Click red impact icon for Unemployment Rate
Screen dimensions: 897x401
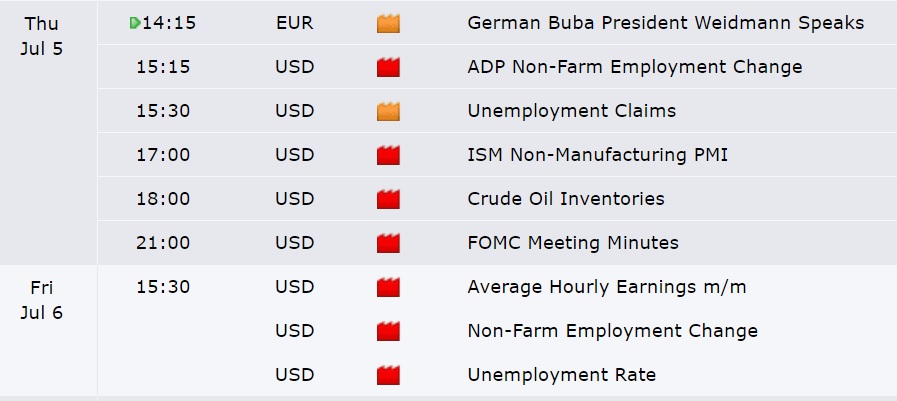(x=388, y=376)
